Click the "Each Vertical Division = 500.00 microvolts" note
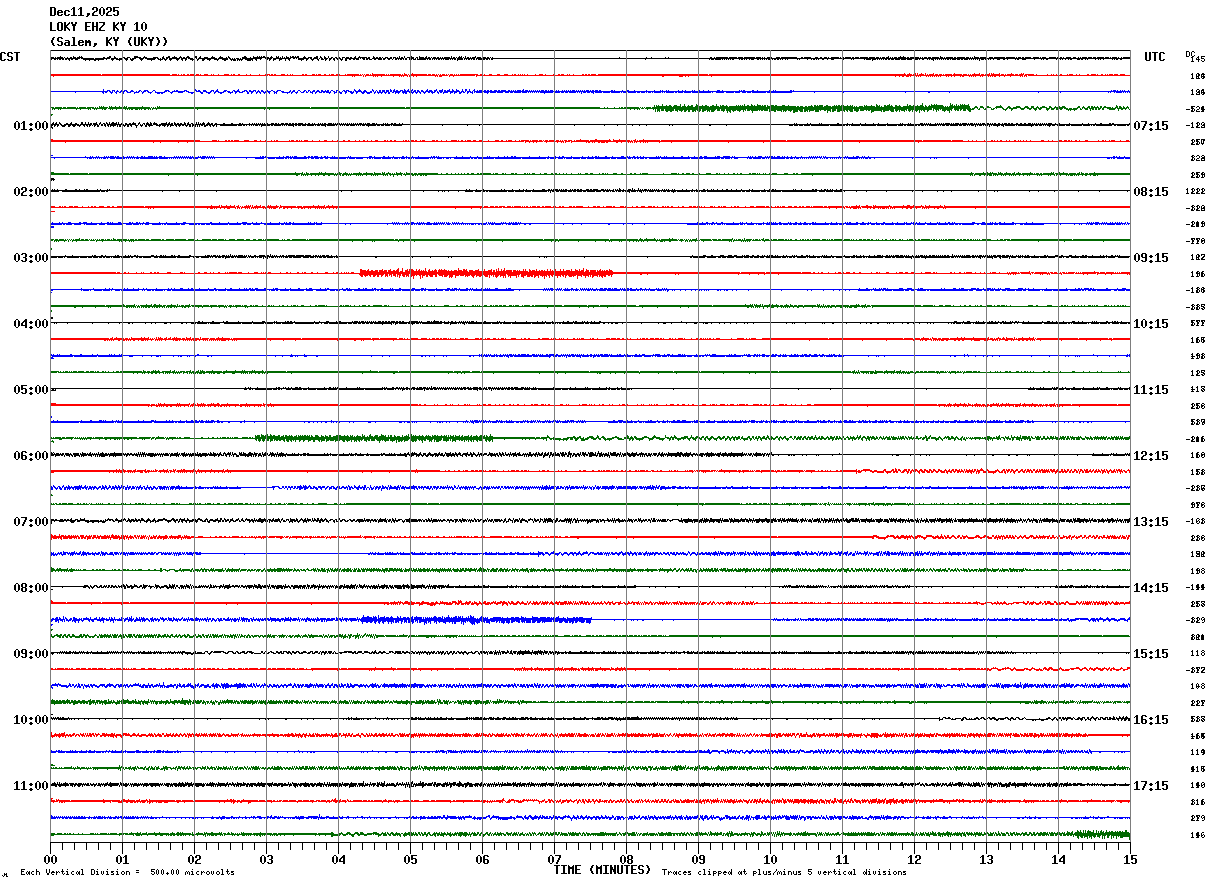 [x=127, y=873]
